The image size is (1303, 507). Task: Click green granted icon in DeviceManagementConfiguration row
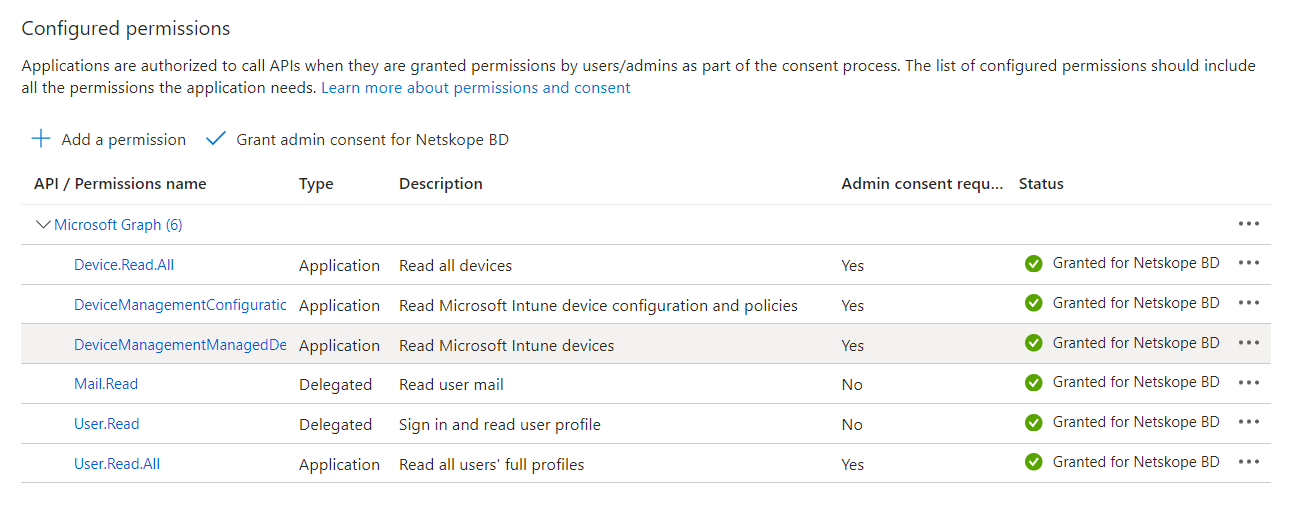1034,303
